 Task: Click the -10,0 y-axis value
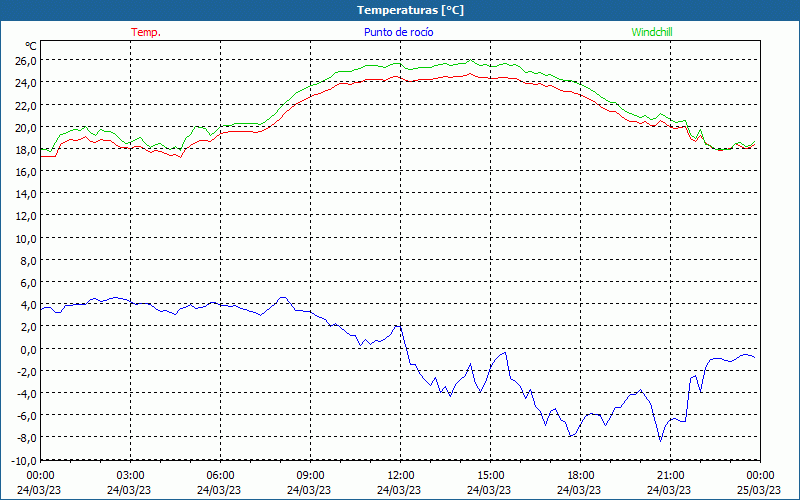24,460
